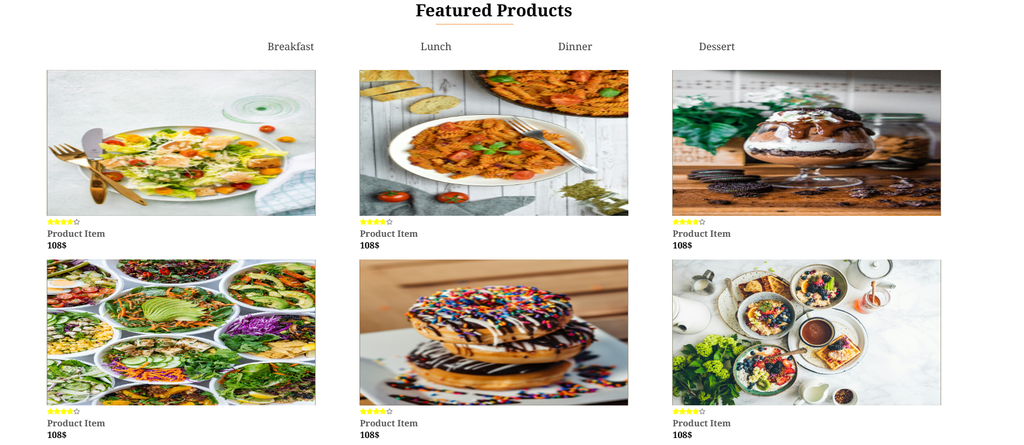Screen dimensions: 1024x445
Task: Open the chicken salad plate image
Action: pyautogui.click(x=181, y=143)
